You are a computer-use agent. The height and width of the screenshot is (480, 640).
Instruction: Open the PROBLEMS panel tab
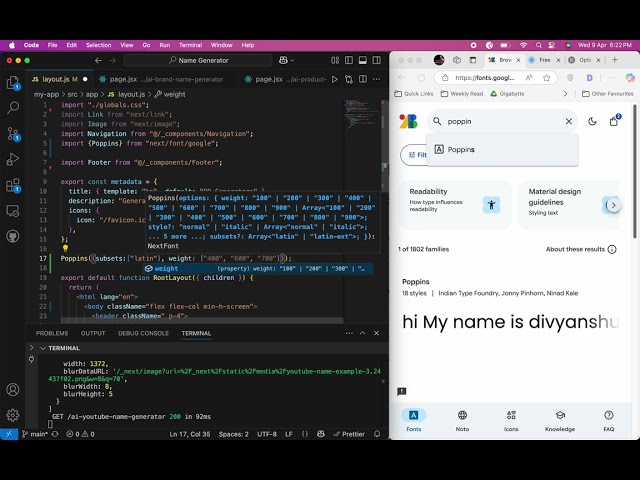click(52, 333)
